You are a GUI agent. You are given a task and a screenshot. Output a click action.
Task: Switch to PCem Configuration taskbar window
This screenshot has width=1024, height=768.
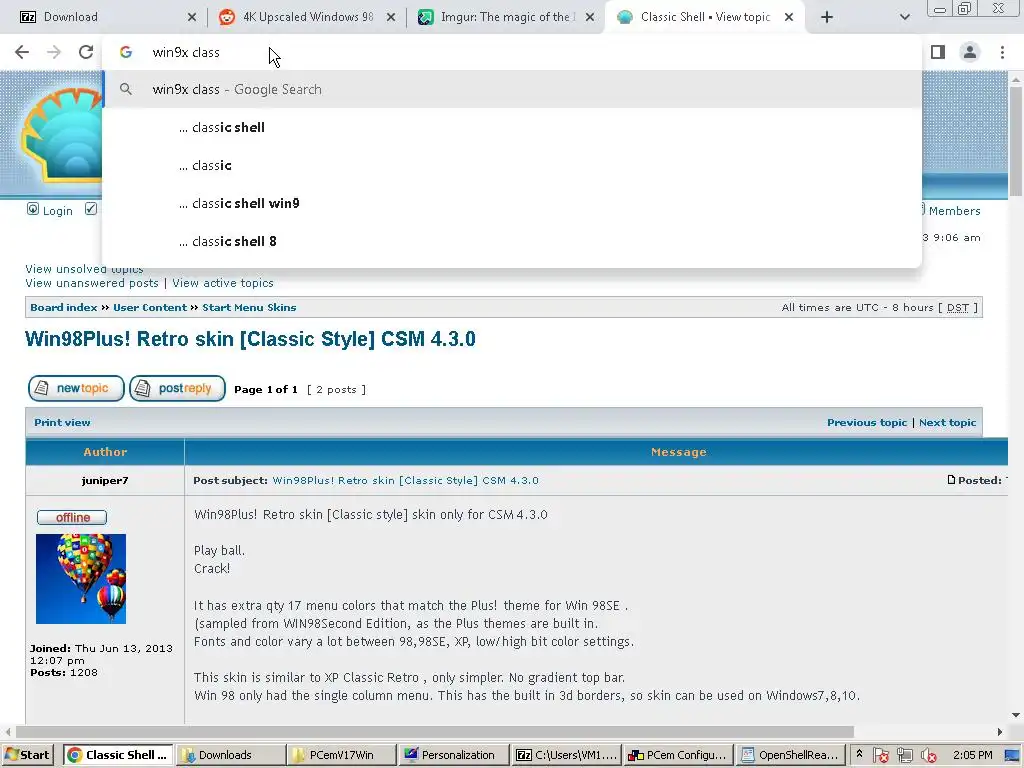[x=677, y=755]
